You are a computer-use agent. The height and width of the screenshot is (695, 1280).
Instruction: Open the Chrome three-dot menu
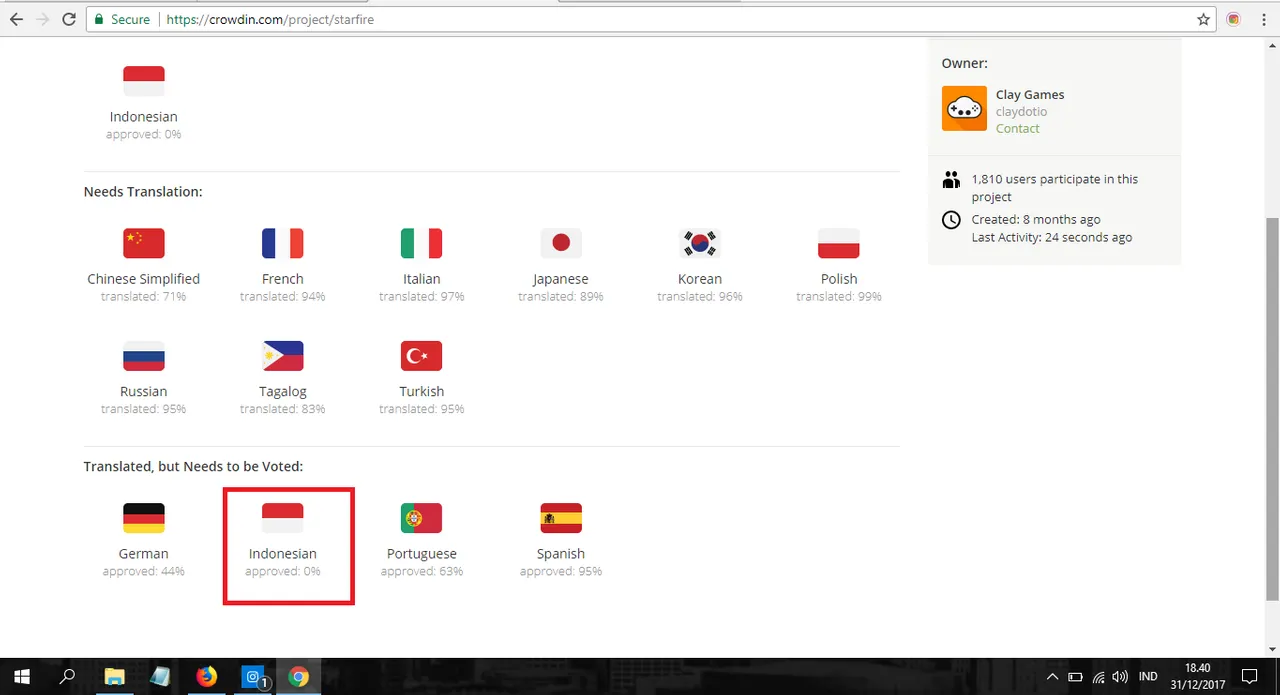point(1263,19)
